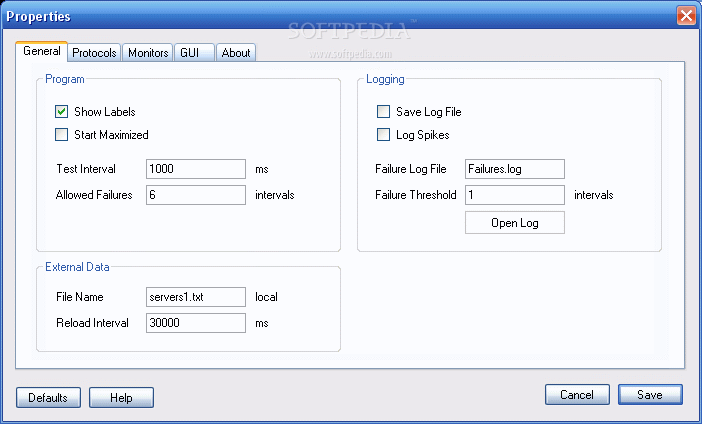Click the Allowed Failures label

tap(94, 195)
